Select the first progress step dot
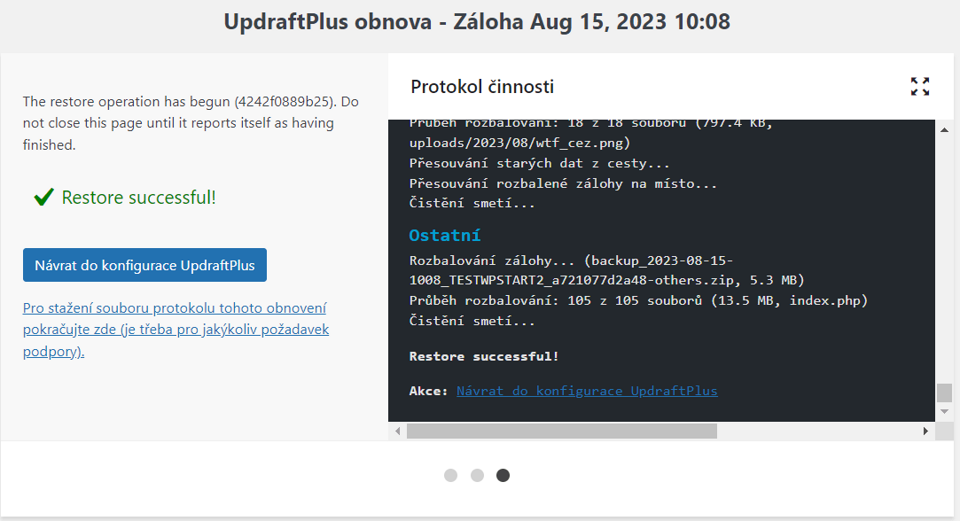 pyautogui.click(x=451, y=475)
